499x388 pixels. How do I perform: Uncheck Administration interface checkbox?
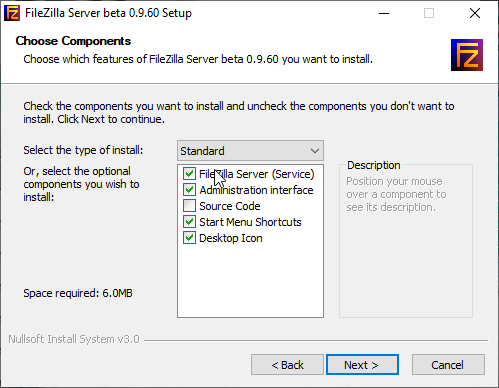[x=189, y=190]
